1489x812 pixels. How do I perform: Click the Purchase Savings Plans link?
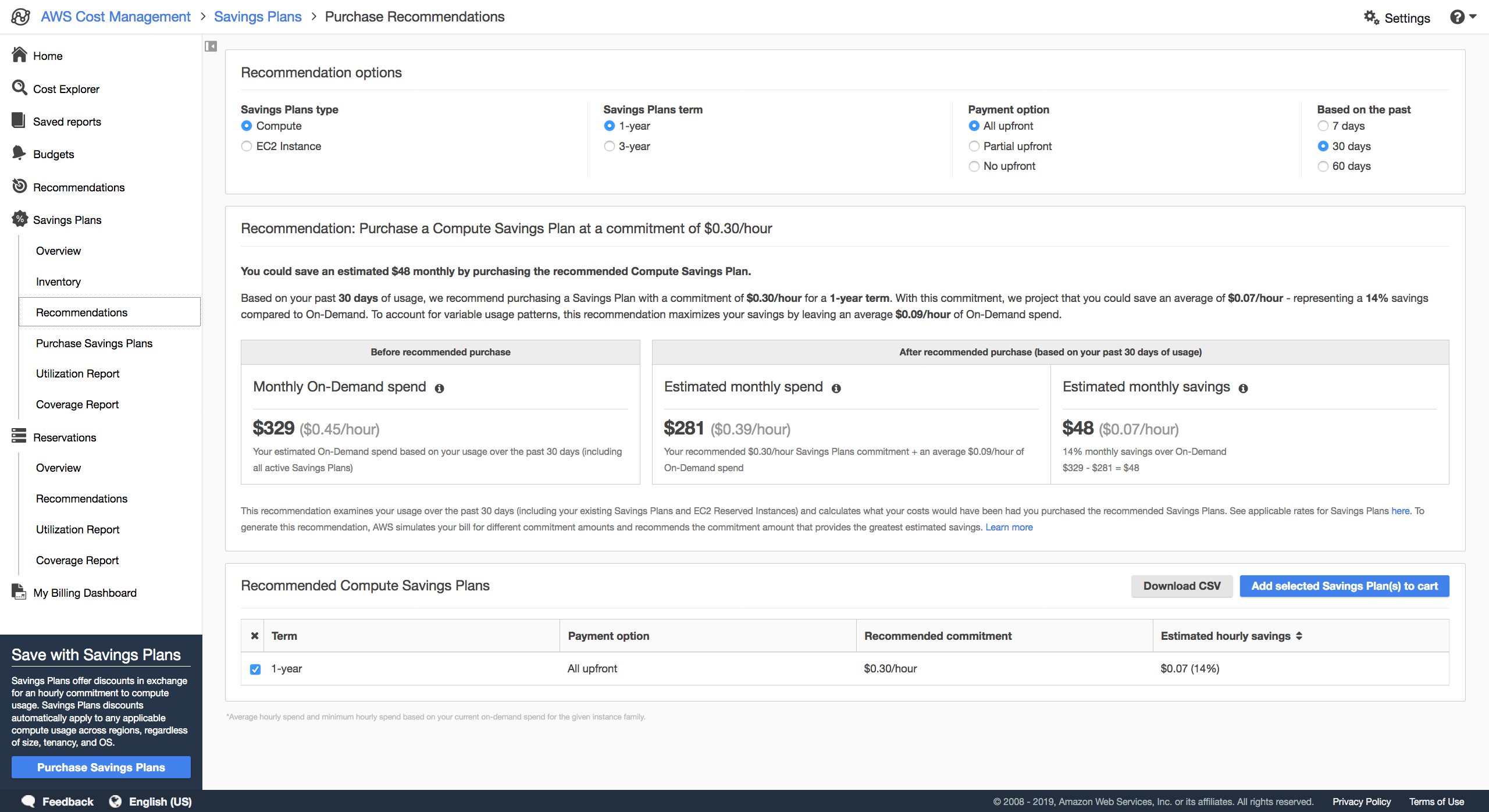[94, 343]
